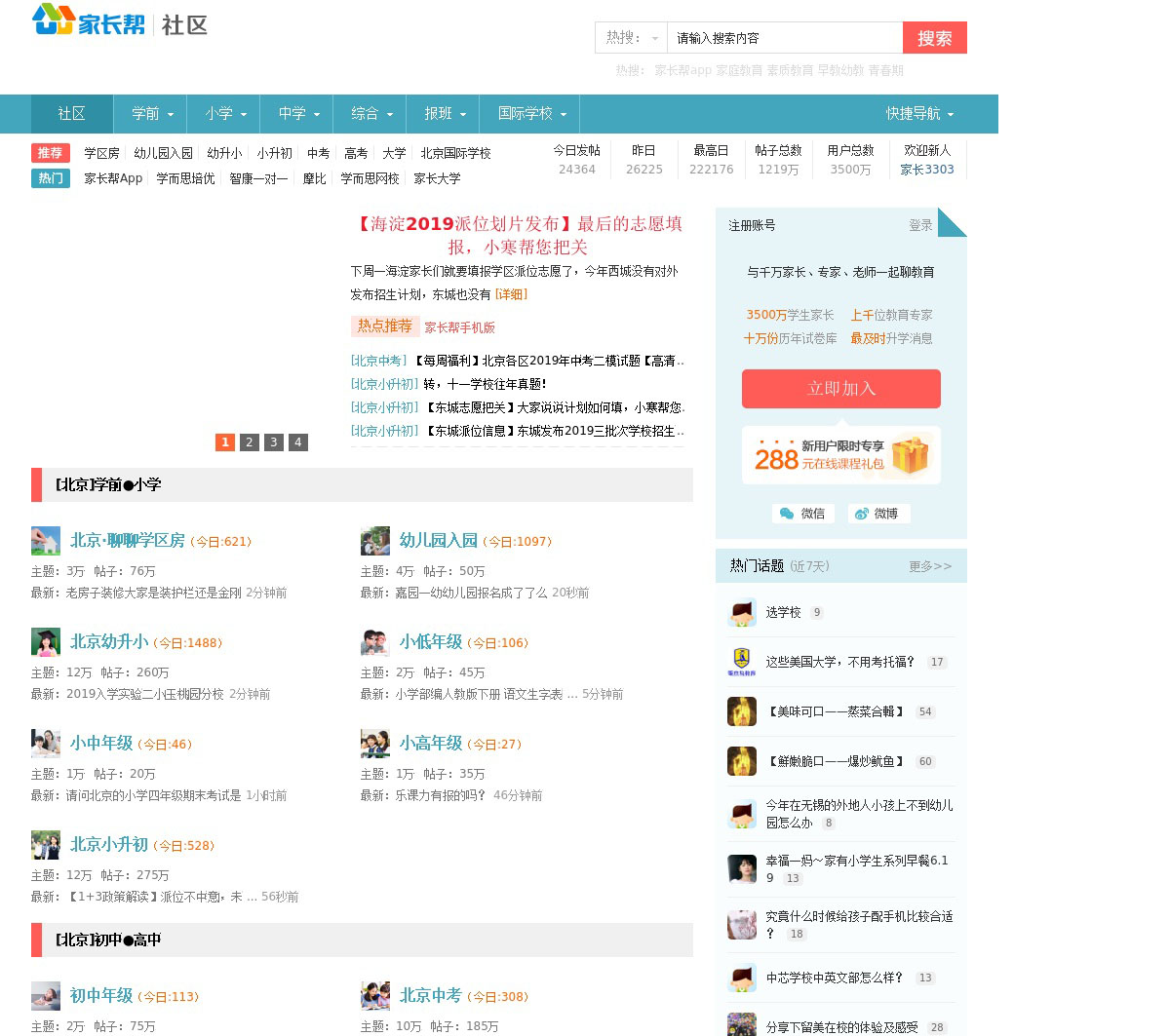Open the 288元 gift pack banner

point(841,455)
